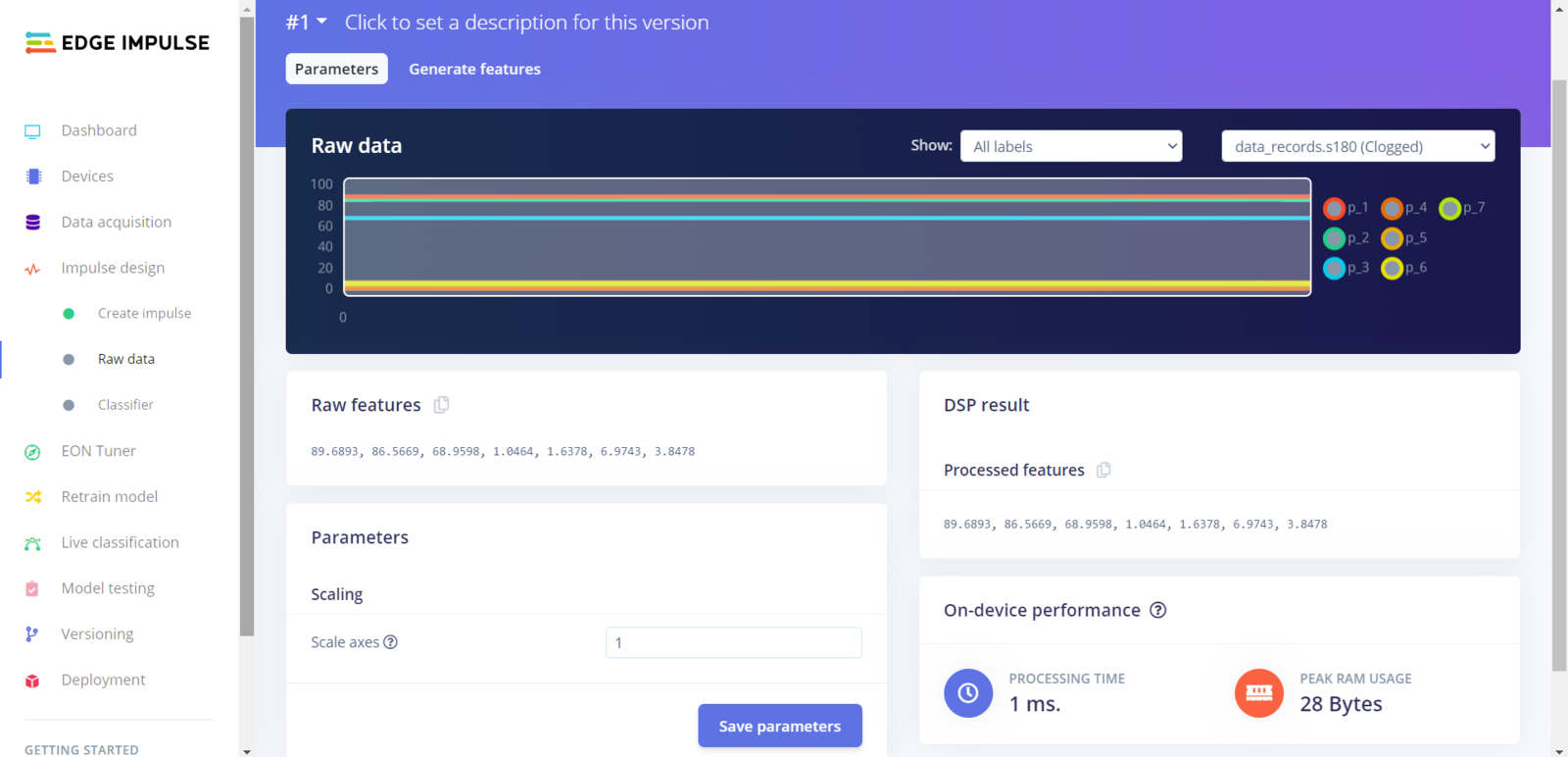Expand the All labels dropdown
Screen dimensions: 1568x757
(x=1071, y=146)
